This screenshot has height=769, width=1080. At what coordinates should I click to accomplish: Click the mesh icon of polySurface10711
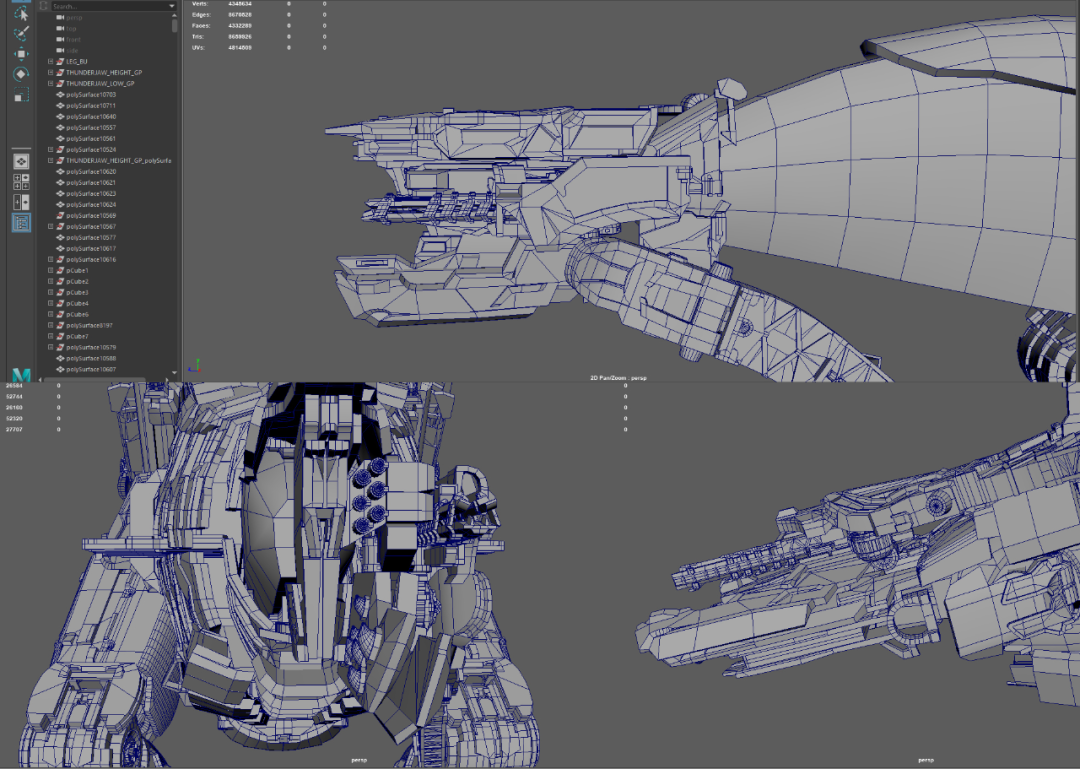[60, 105]
